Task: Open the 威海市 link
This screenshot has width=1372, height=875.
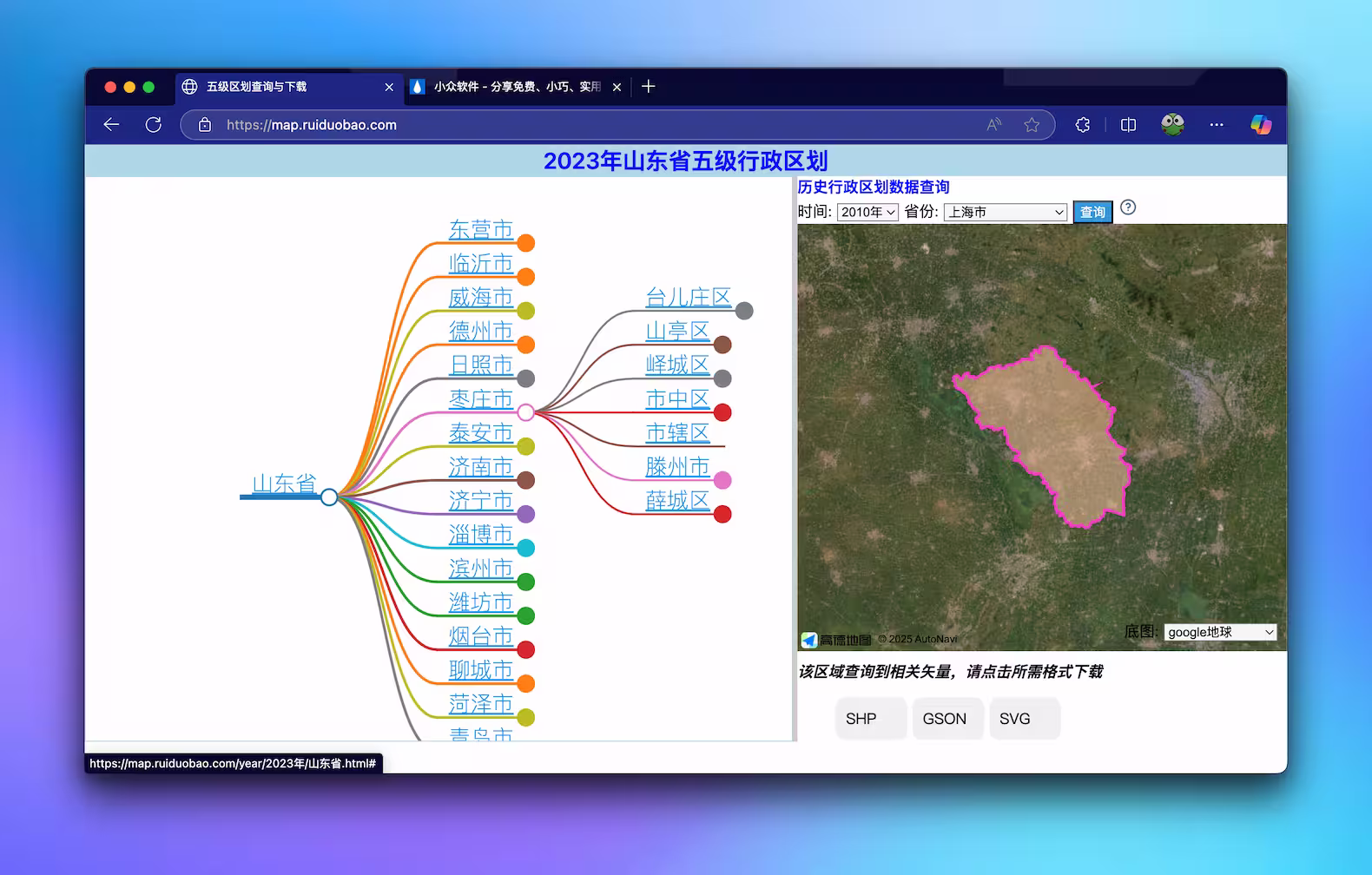Action: click(481, 297)
